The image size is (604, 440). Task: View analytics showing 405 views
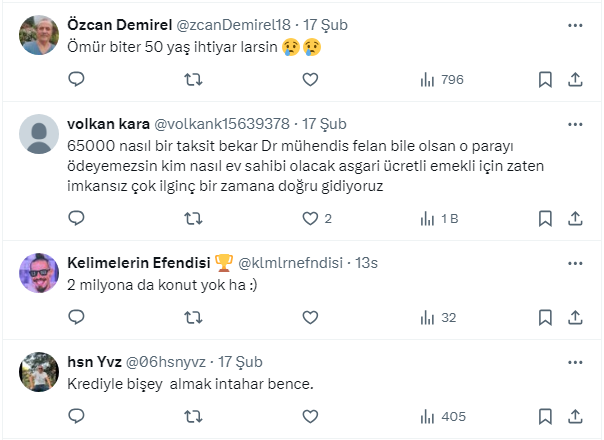pos(441,416)
